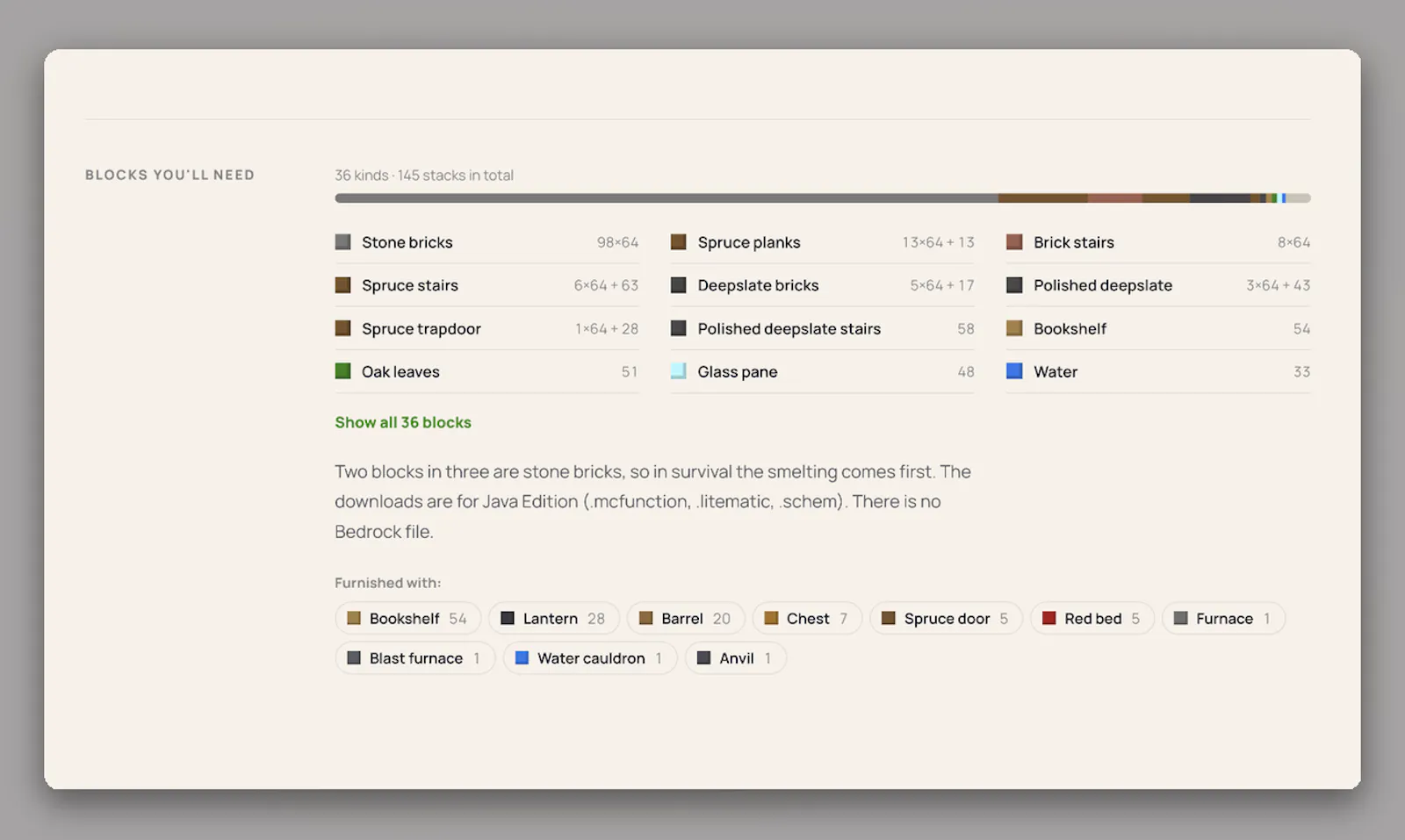Click the Oak leaves green swatch
The height and width of the screenshot is (840, 1405).
point(342,371)
